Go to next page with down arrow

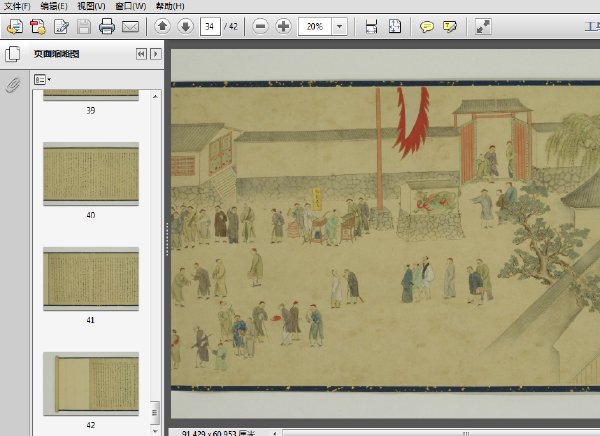tap(186, 26)
